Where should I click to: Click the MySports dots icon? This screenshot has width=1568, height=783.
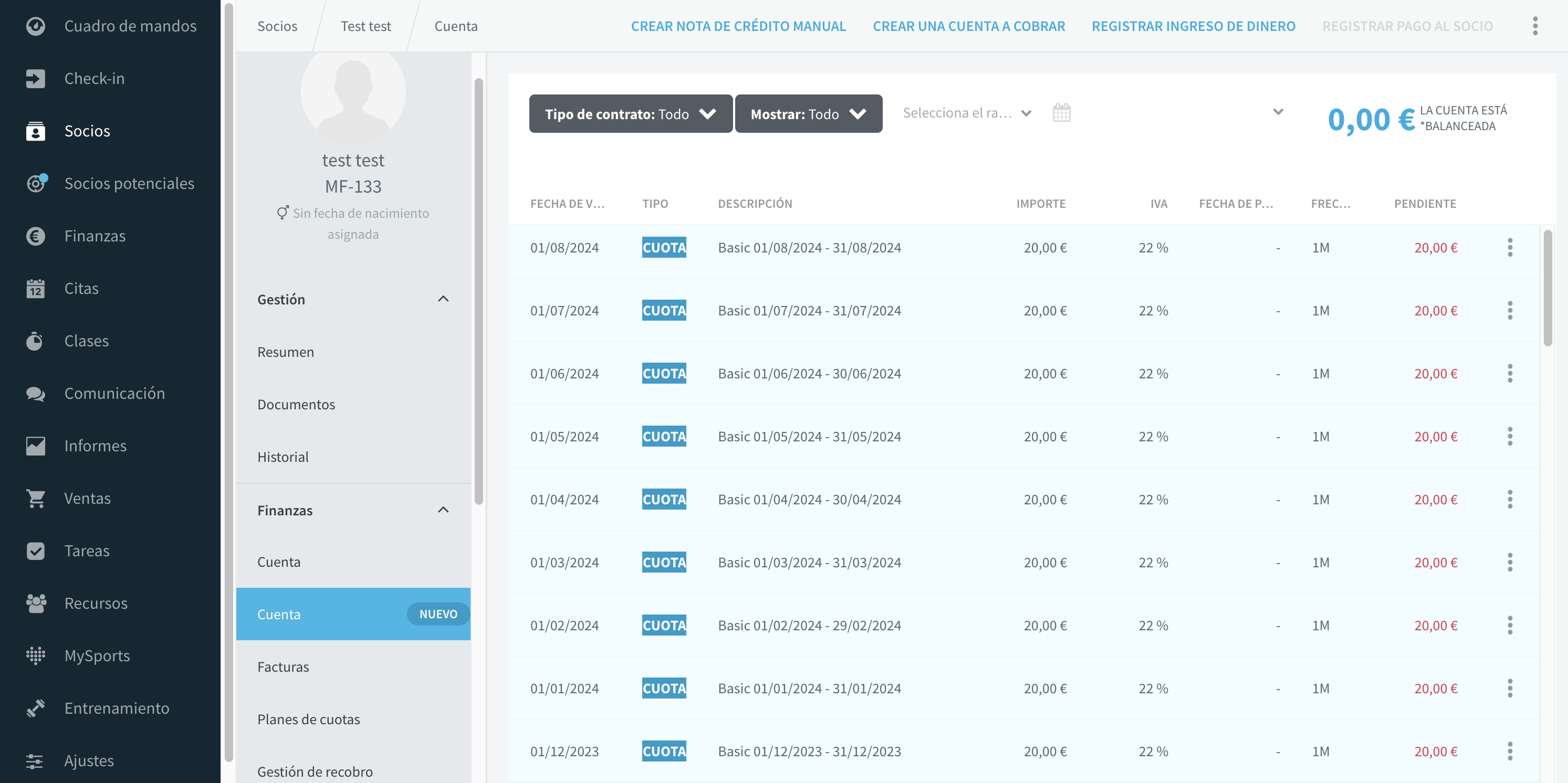(35, 656)
